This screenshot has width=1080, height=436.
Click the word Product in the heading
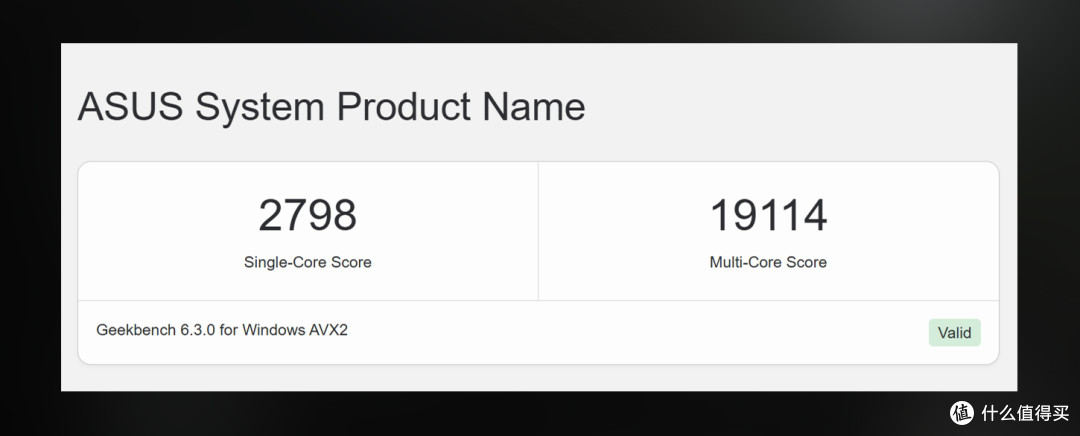(x=402, y=107)
